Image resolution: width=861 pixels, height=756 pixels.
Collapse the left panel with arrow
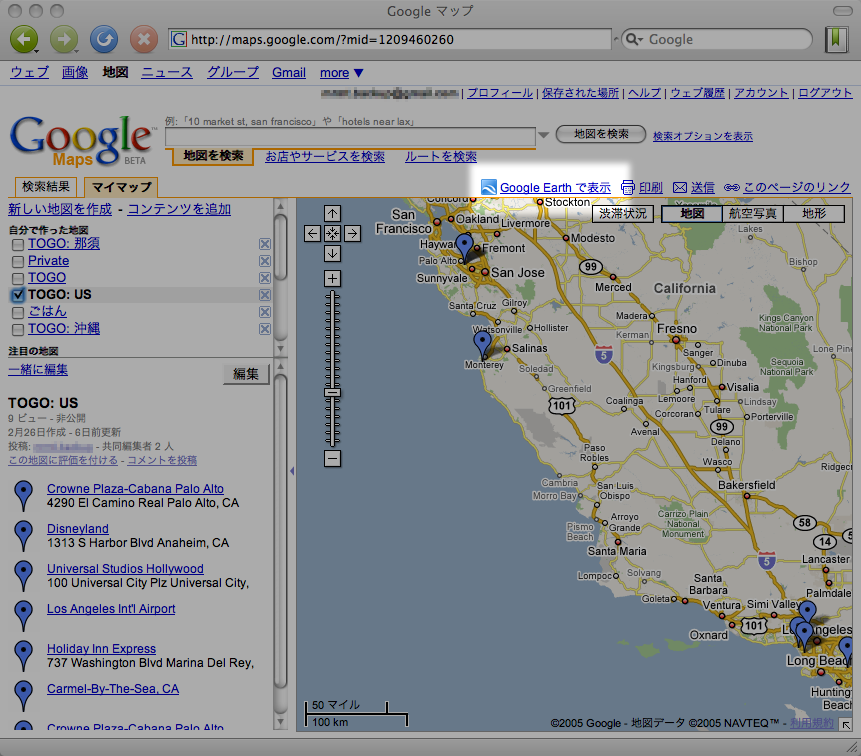coord(292,471)
